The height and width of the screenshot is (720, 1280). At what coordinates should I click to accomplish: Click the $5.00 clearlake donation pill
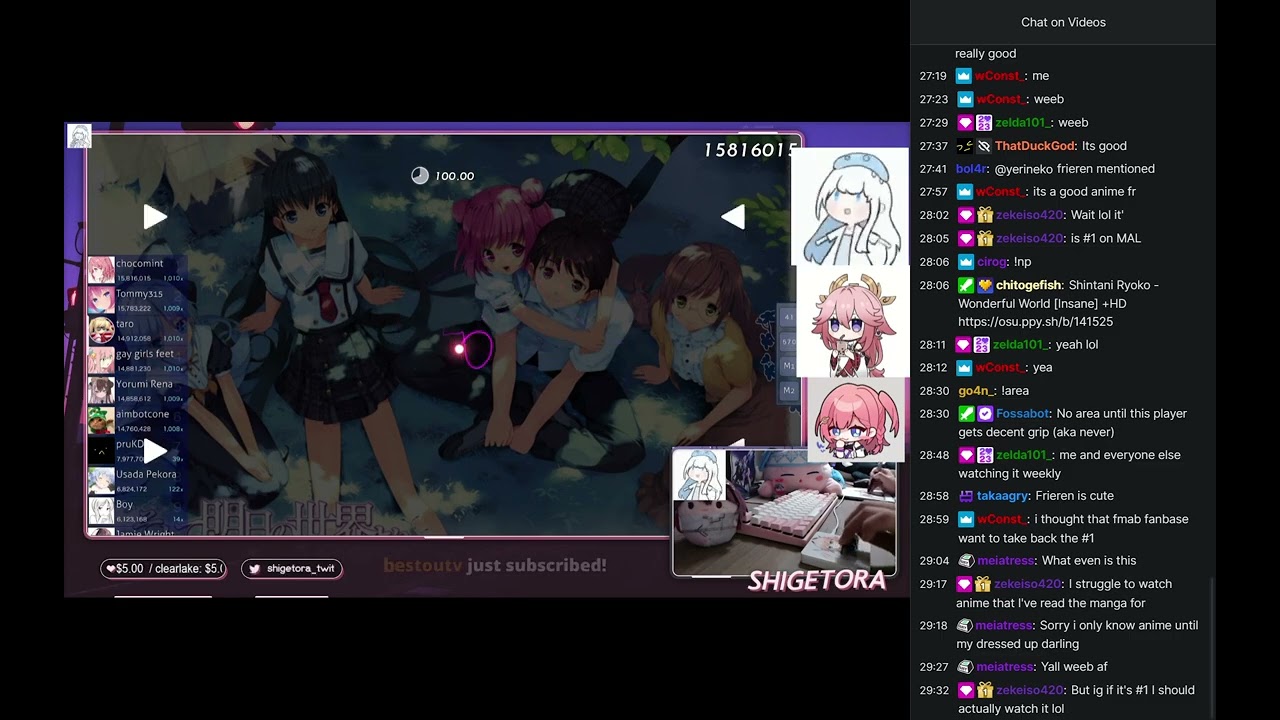coord(164,569)
